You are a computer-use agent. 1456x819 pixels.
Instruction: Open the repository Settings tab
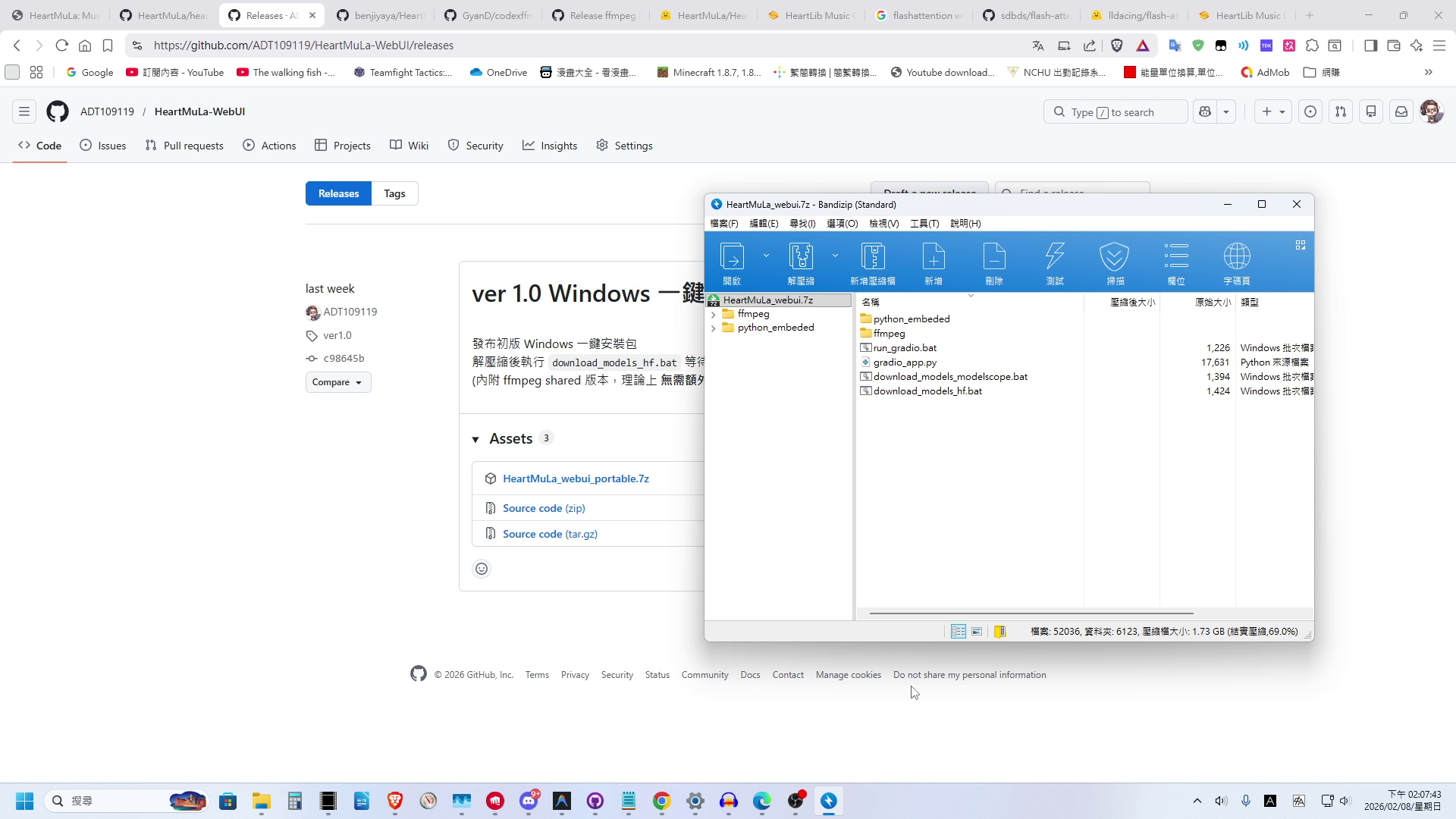pyautogui.click(x=624, y=146)
